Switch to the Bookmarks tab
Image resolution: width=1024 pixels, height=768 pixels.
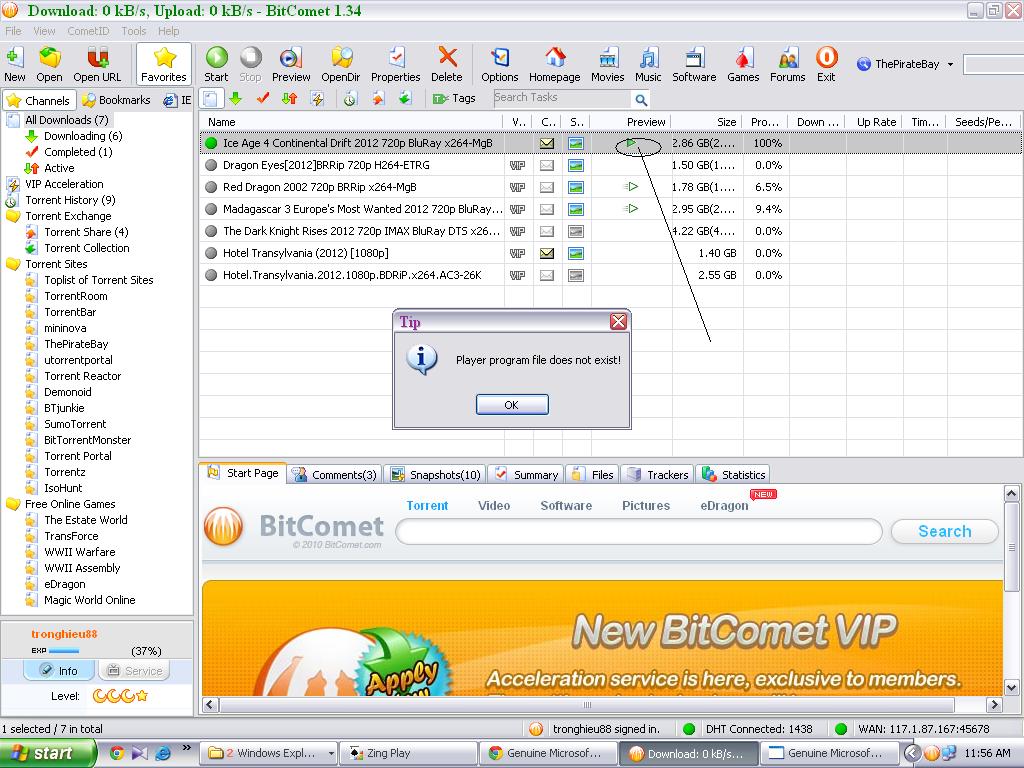point(116,100)
